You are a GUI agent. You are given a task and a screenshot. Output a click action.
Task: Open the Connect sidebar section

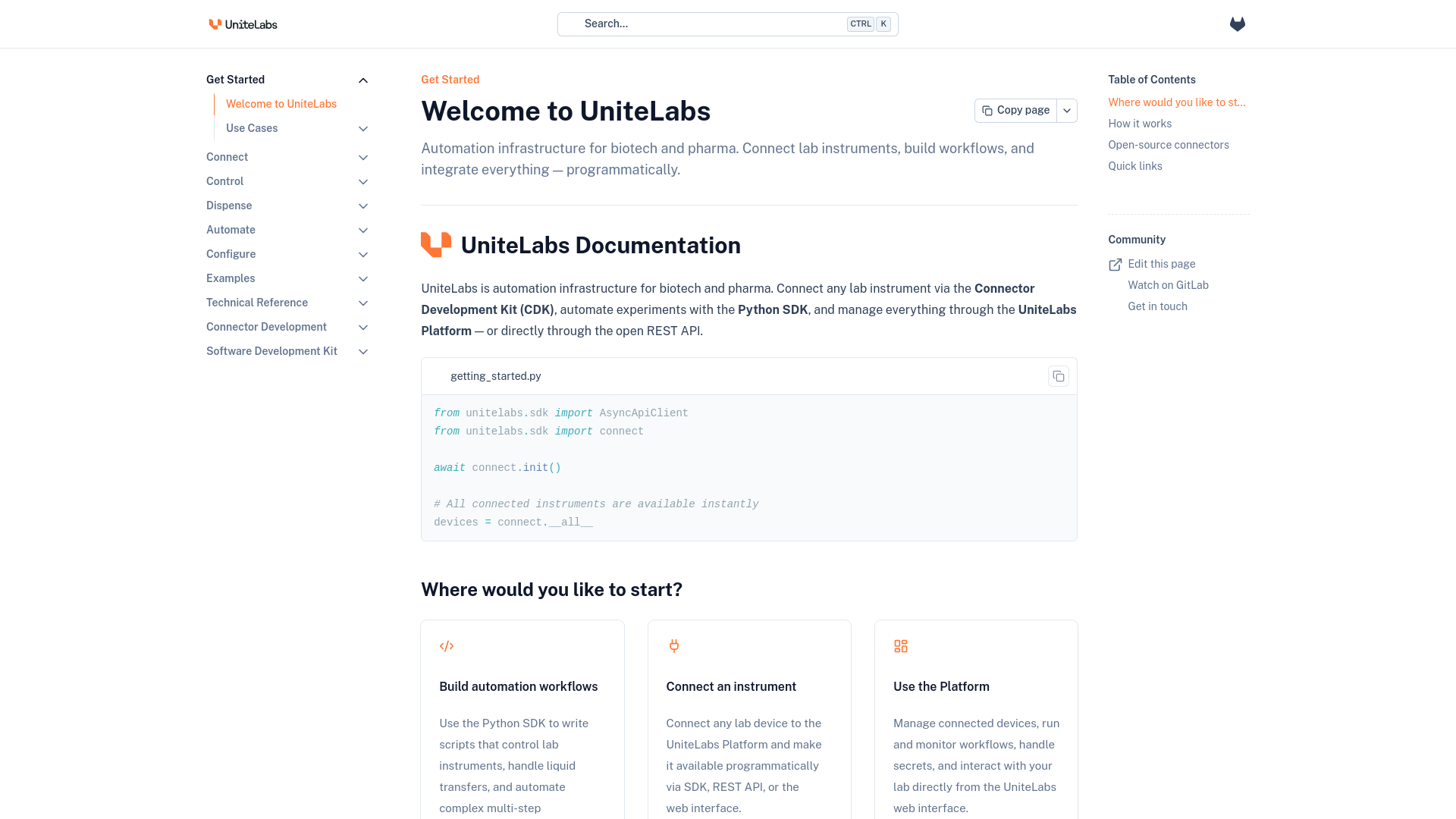click(x=227, y=157)
